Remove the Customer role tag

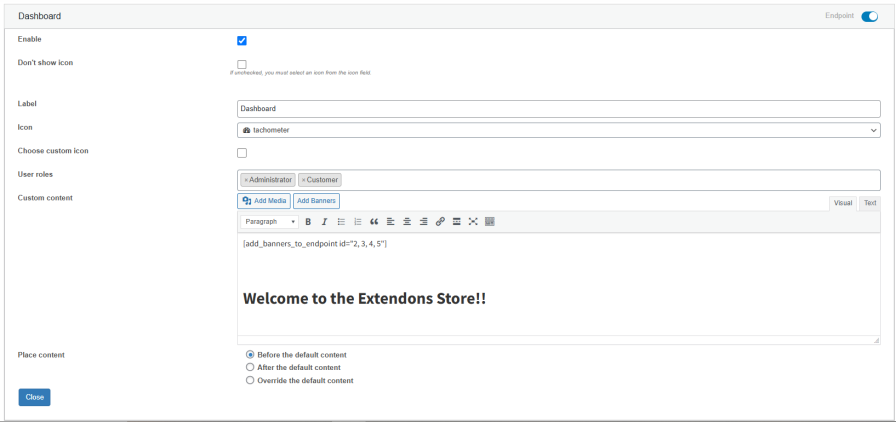(x=303, y=180)
